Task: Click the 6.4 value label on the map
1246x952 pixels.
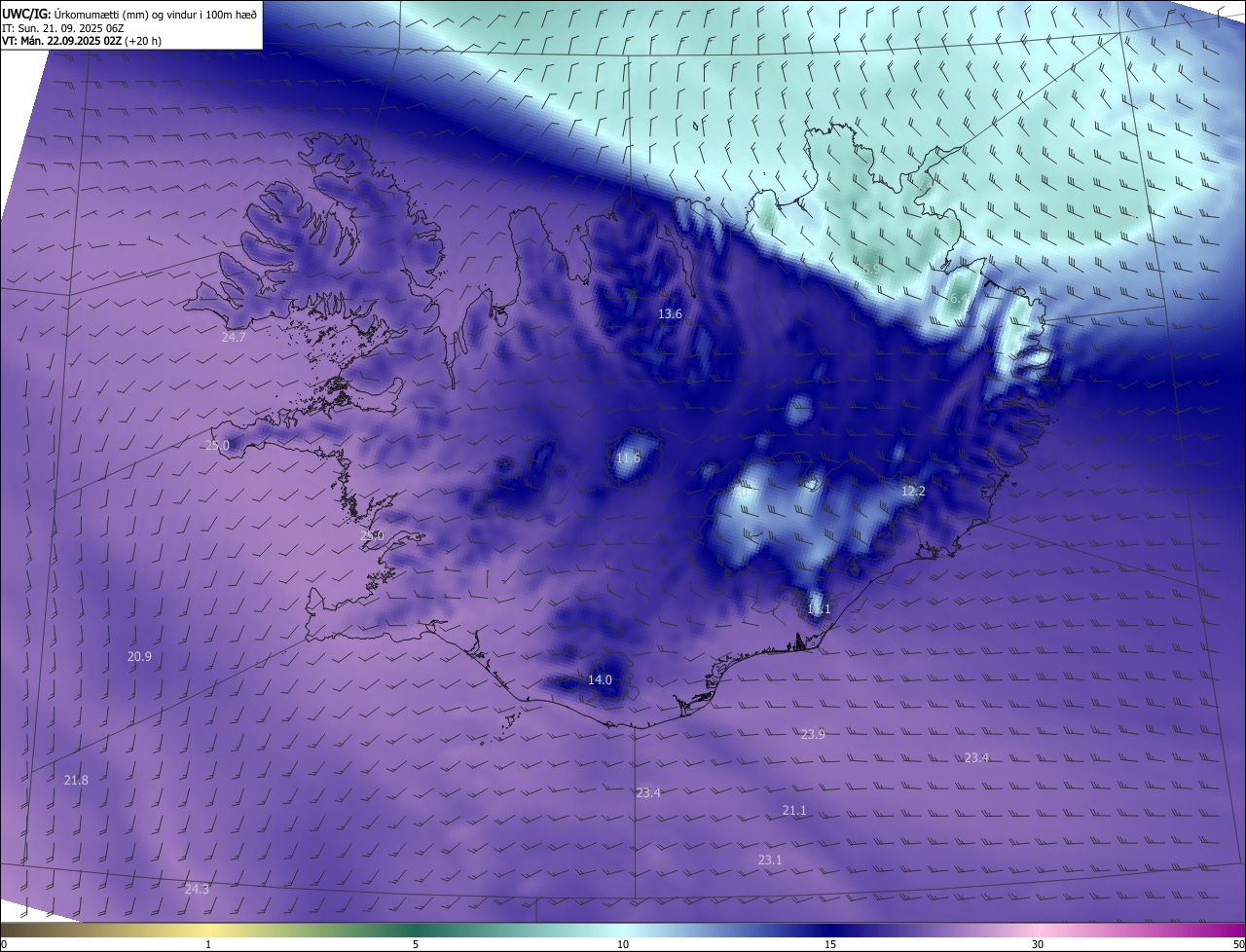Action: pos(959,299)
